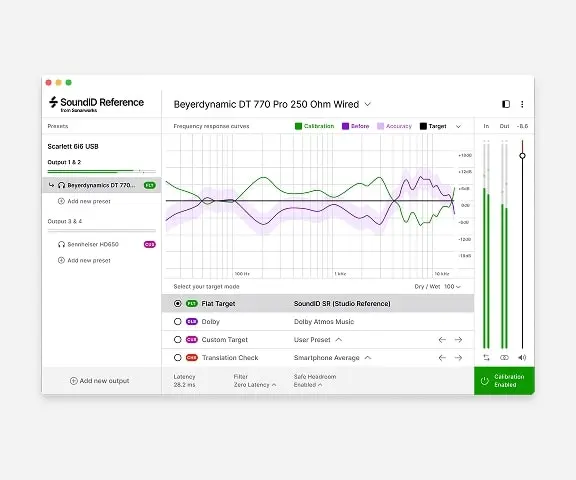Screen dimensions: 576x480
Task: Select the Output 3 & 4 section
Action: (65, 221)
